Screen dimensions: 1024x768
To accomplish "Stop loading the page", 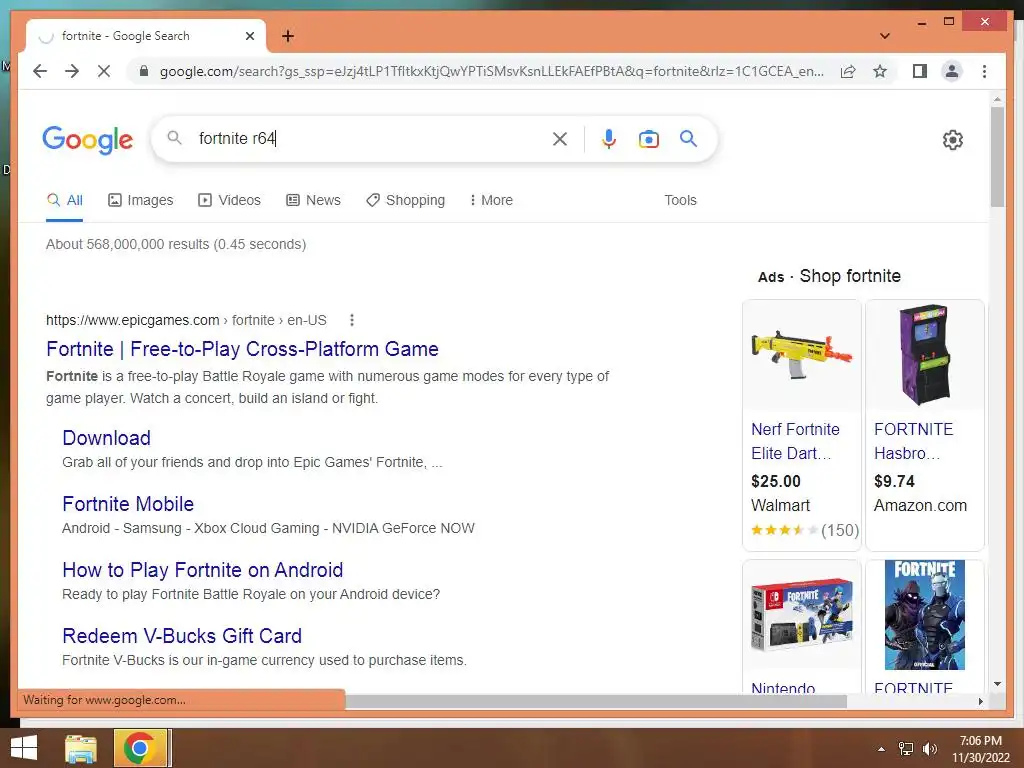I will [104, 71].
